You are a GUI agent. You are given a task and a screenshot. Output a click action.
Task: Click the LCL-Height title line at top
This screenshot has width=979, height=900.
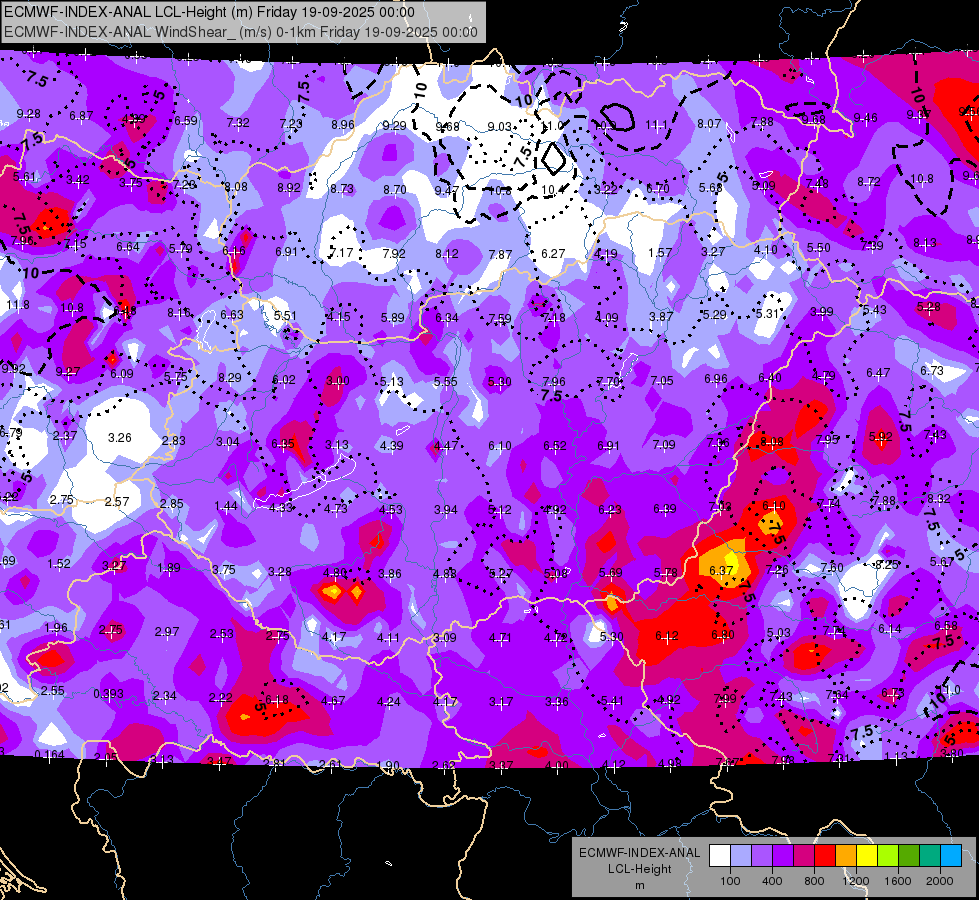point(209,12)
